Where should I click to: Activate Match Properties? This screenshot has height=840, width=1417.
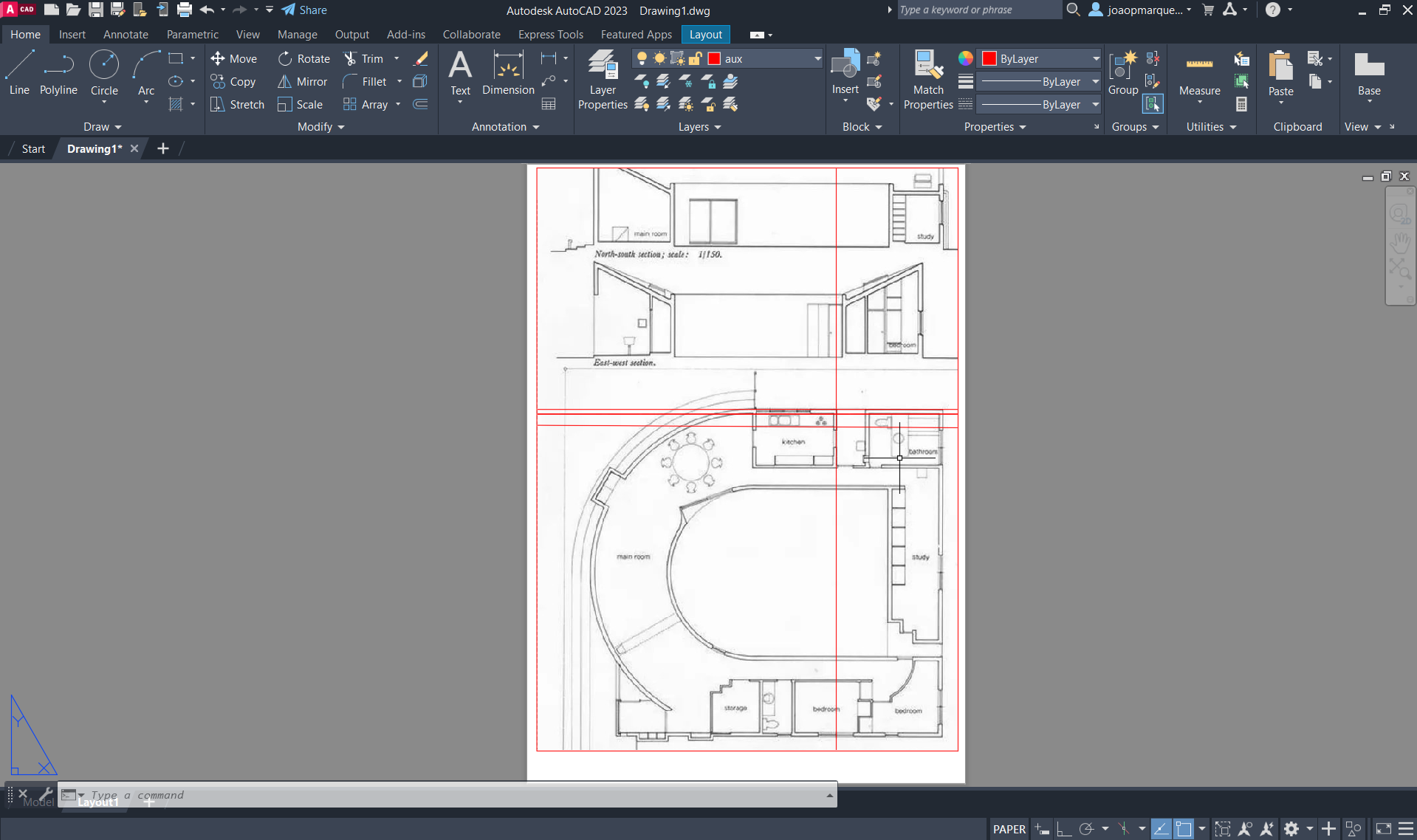pos(928,80)
